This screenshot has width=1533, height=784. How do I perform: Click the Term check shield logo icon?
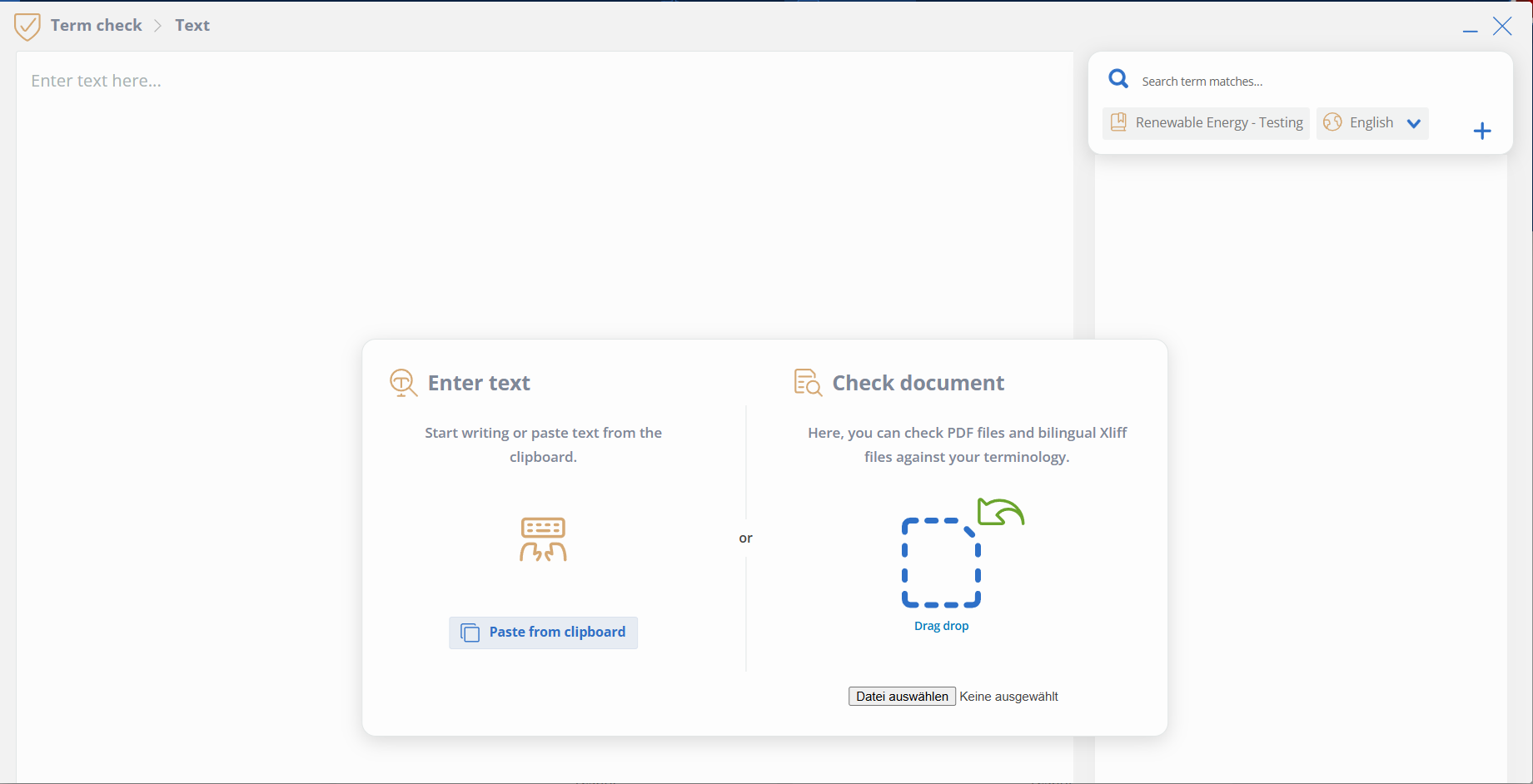pos(27,27)
